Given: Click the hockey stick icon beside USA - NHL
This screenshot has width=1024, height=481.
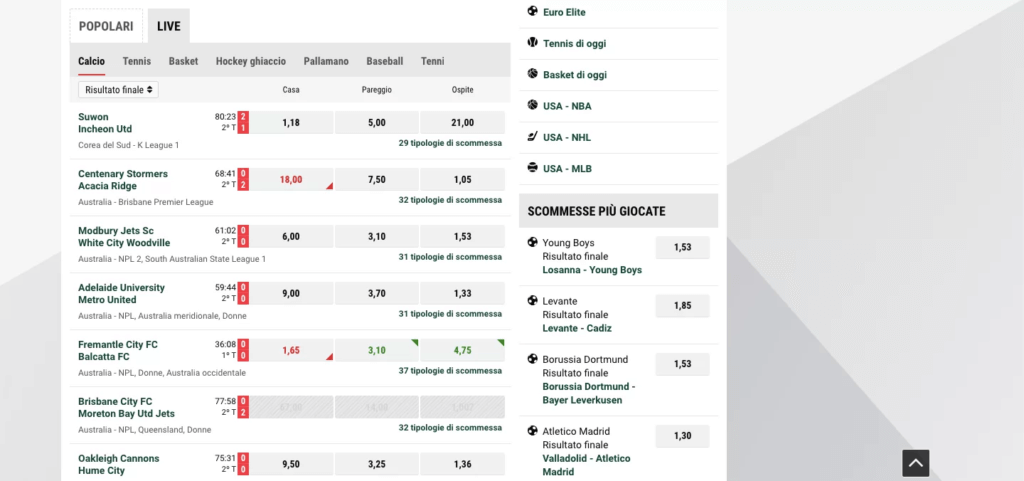Looking at the screenshot, I should 532,136.
